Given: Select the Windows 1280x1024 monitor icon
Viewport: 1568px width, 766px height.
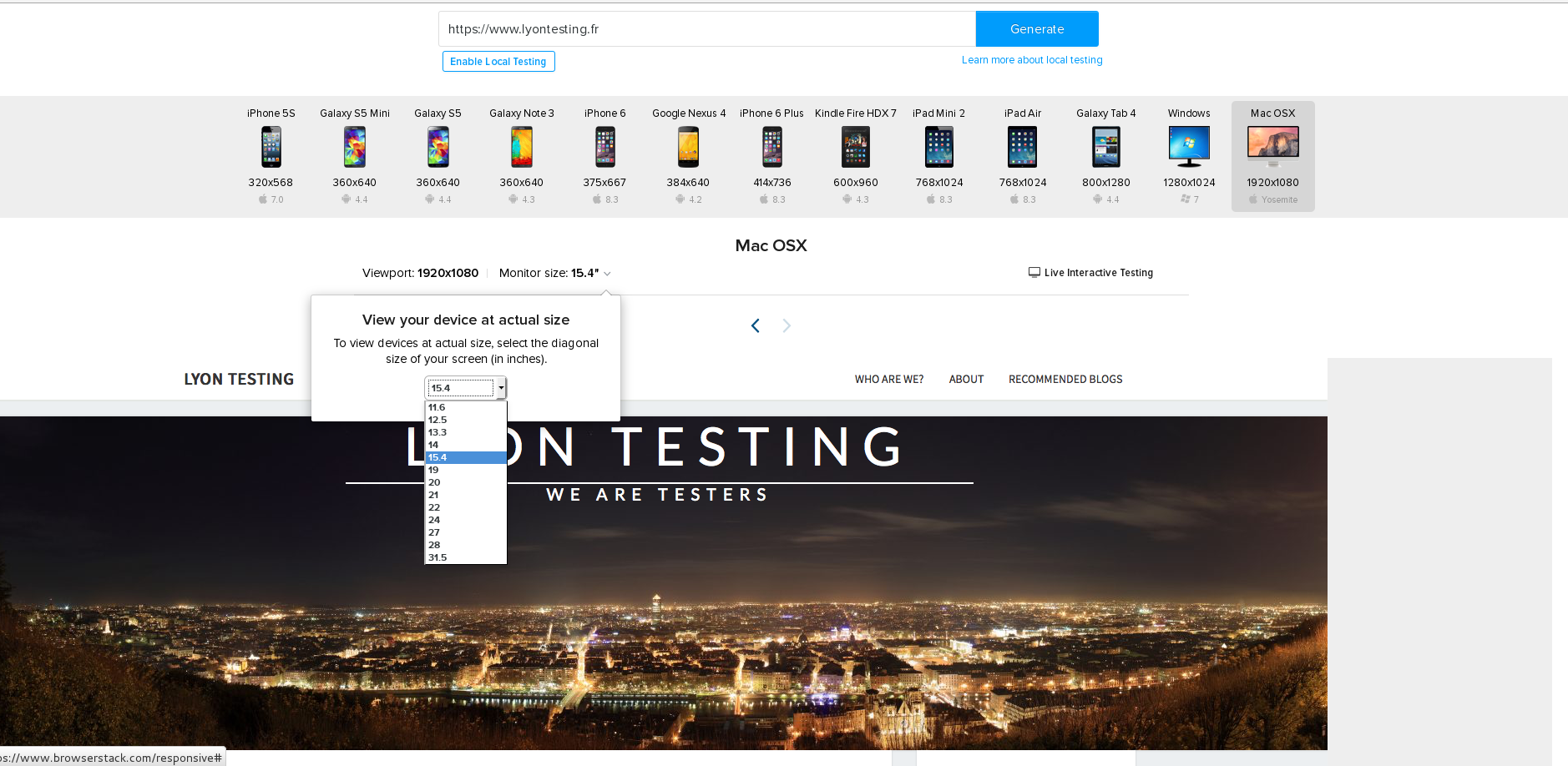Looking at the screenshot, I should [x=1189, y=147].
